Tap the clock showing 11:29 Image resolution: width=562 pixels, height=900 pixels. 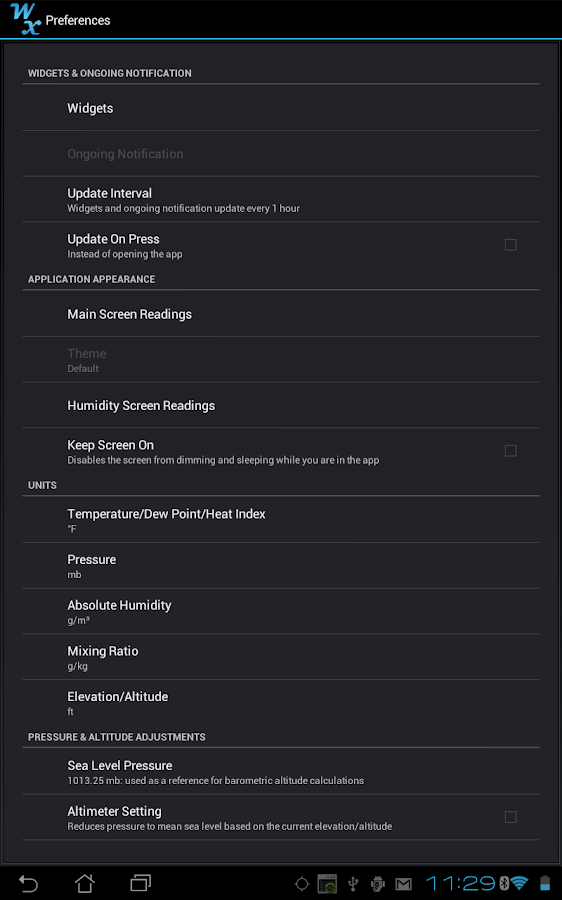click(x=460, y=883)
